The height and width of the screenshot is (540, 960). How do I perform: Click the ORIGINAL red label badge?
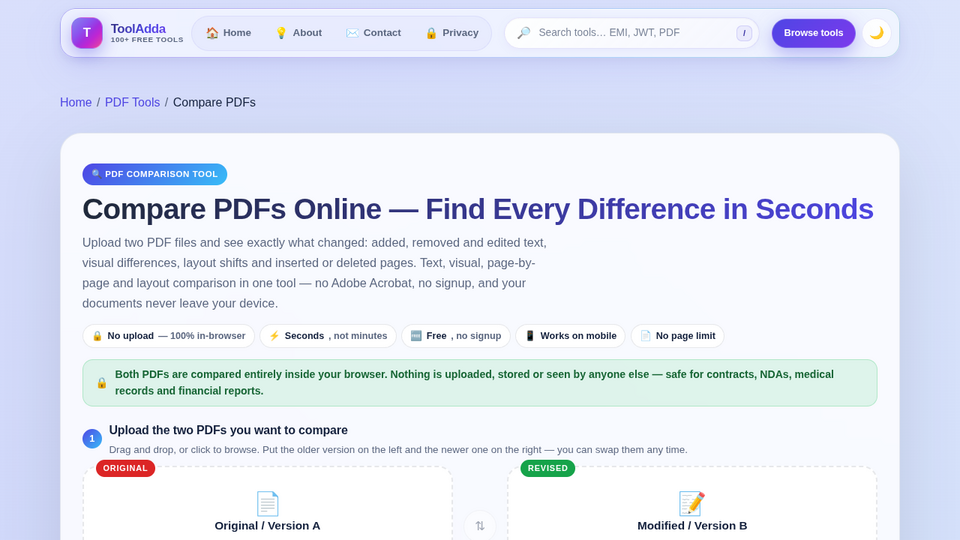tap(126, 468)
